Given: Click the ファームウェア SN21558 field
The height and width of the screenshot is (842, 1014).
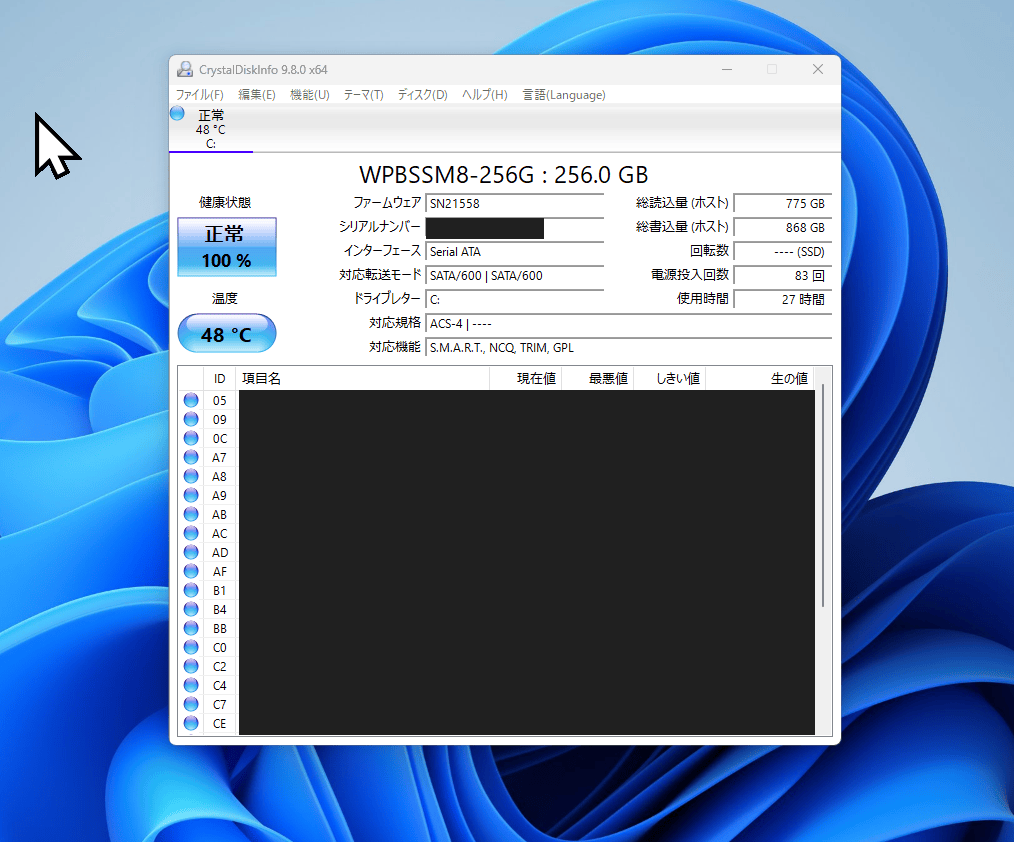Looking at the screenshot, I should (x=515, y=204).
